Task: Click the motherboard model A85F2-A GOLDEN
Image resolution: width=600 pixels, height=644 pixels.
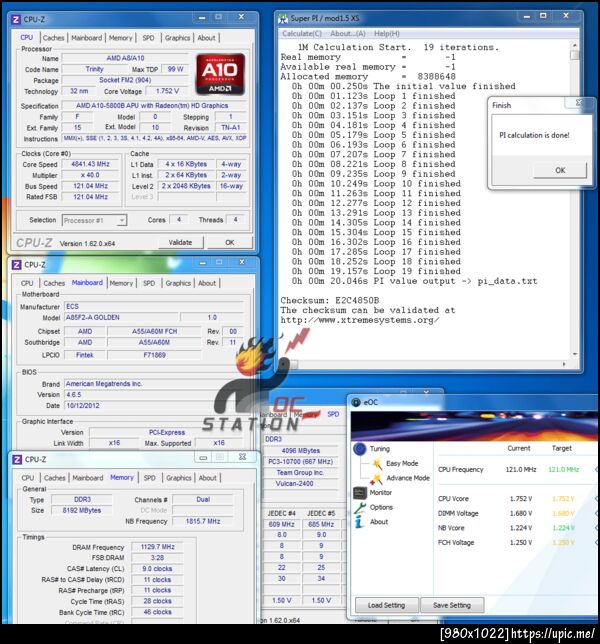Action: coord(121,317)
